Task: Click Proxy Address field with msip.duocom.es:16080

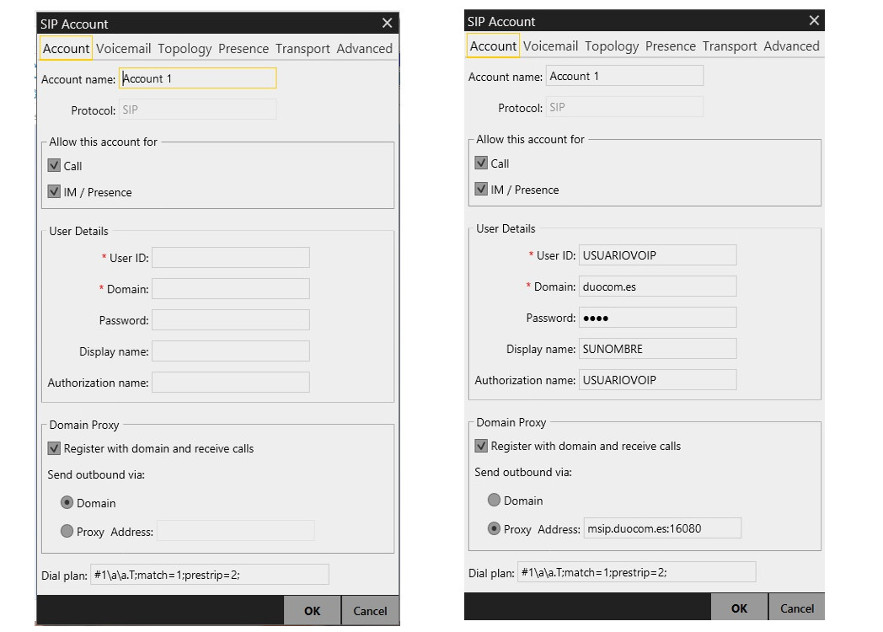Action: pos(662,528)
